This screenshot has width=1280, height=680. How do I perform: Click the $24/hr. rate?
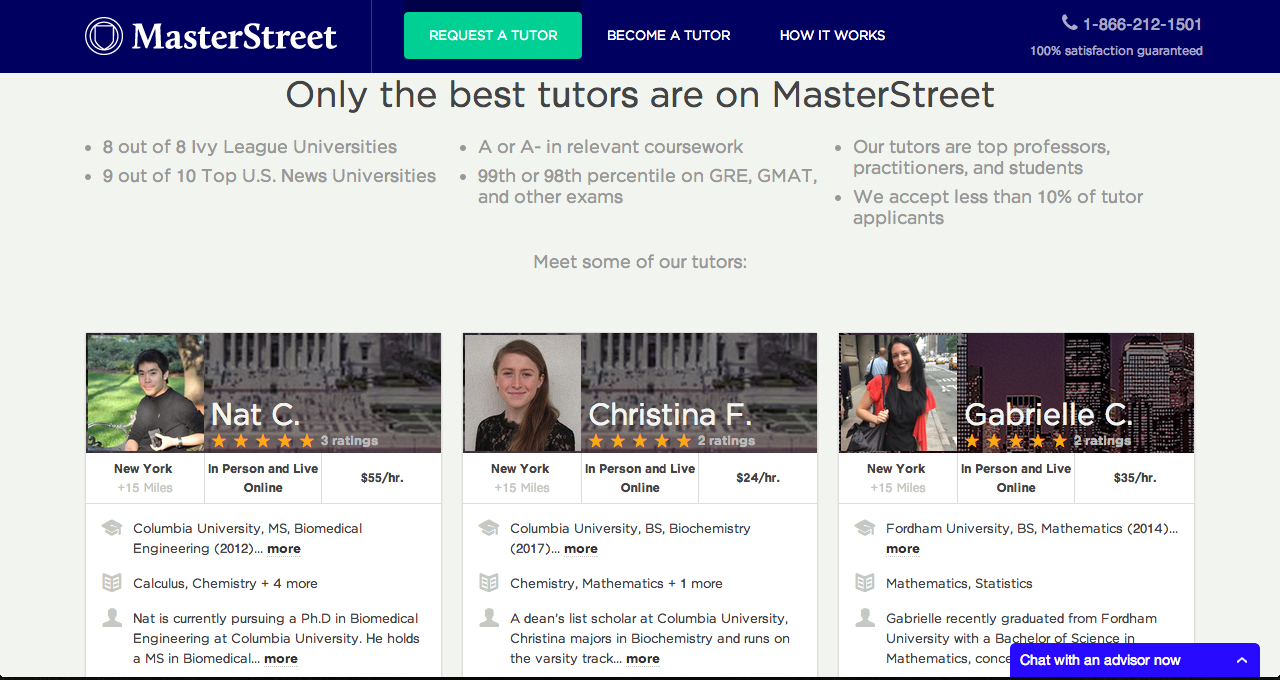758,478
